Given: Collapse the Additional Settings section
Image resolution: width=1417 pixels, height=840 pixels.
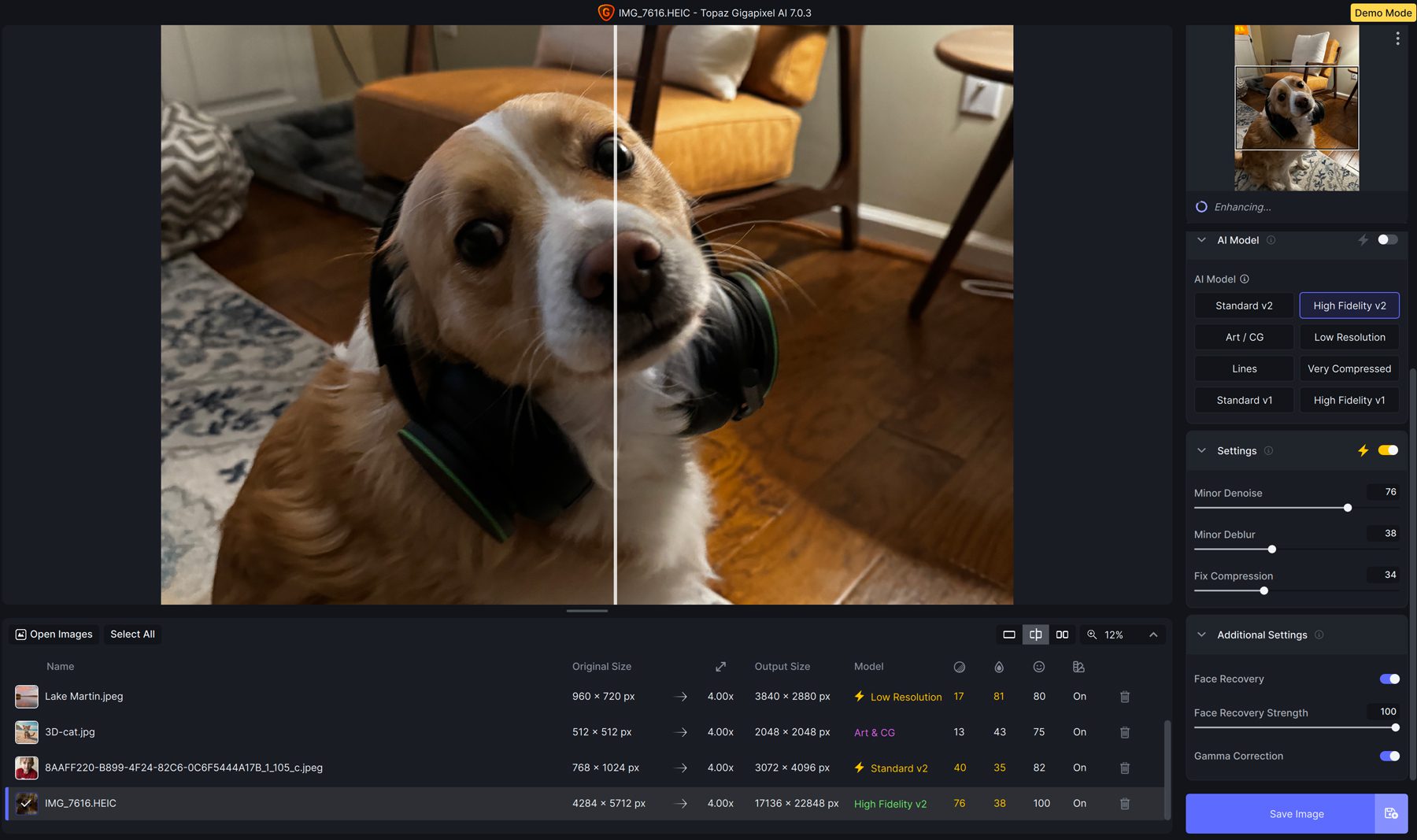Looking at the screenshot, I should coord(1201,635).
